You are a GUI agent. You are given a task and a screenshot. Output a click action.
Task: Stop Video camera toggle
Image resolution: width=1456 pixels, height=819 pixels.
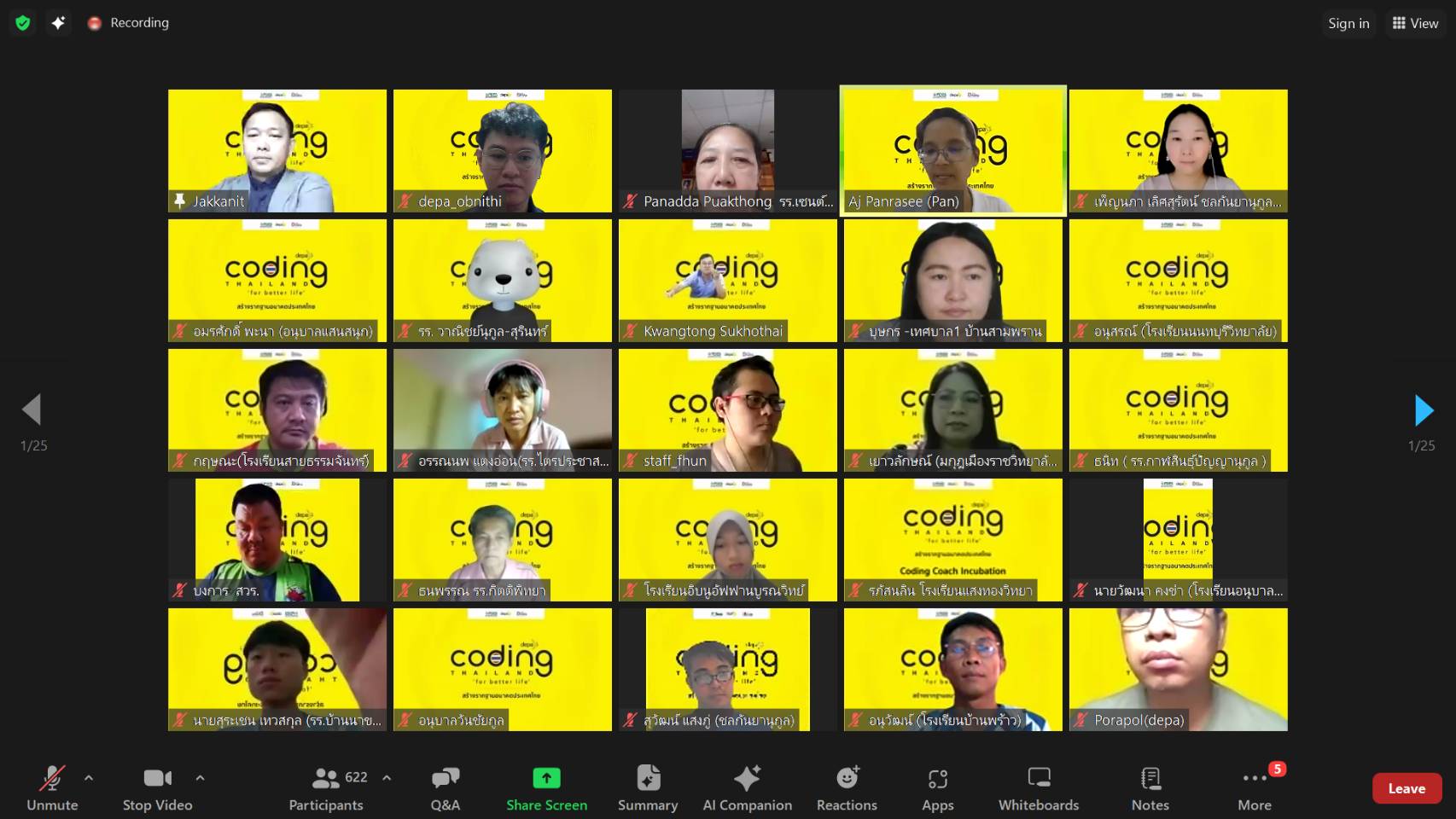point(157,787)
